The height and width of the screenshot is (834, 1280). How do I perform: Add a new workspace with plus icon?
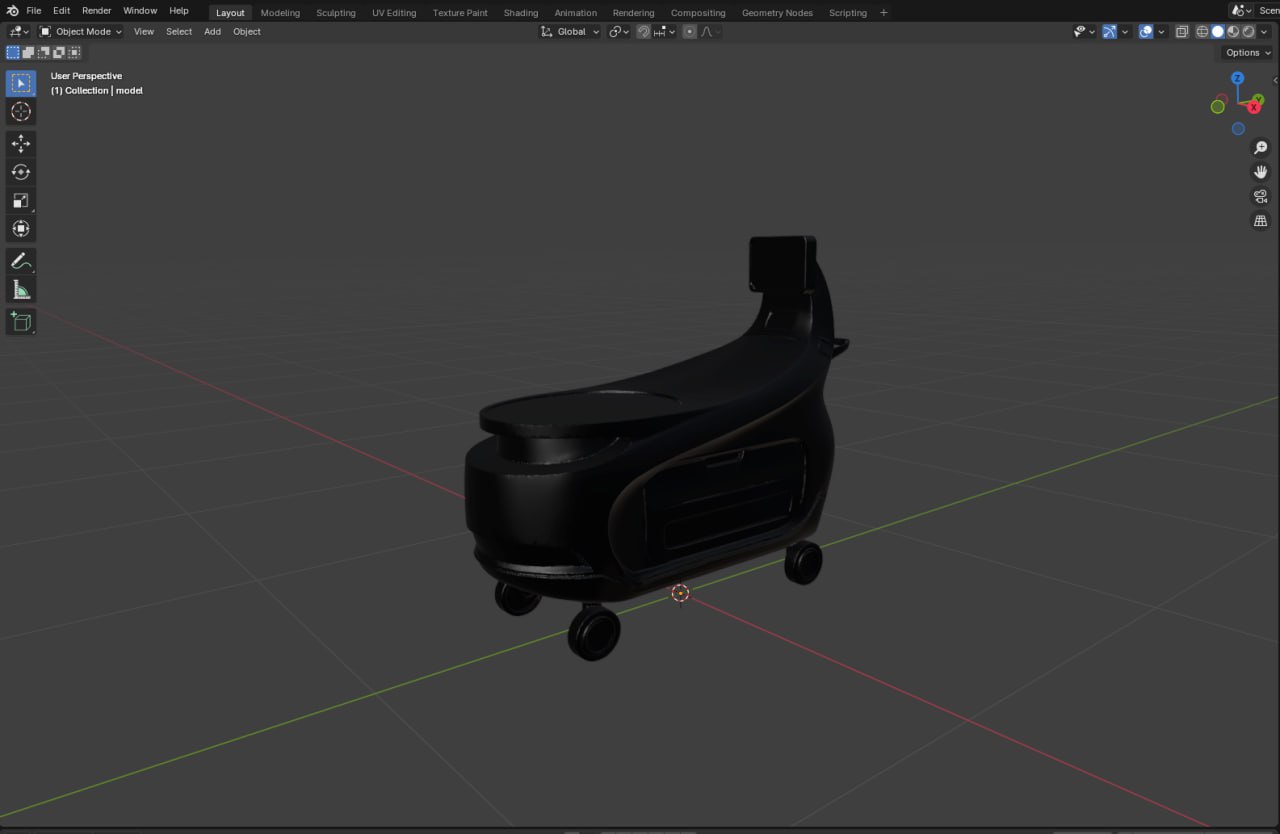point(883,12)
